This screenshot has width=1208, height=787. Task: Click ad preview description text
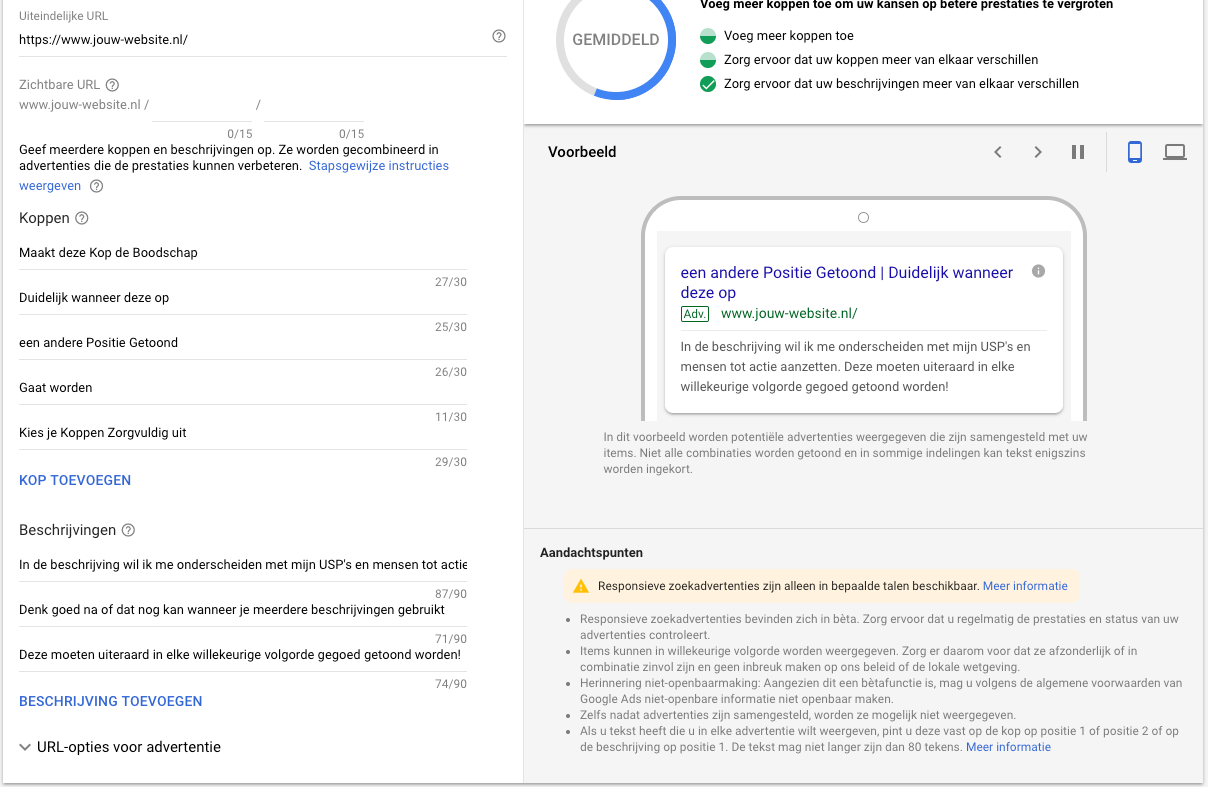(x=855, y=367)
